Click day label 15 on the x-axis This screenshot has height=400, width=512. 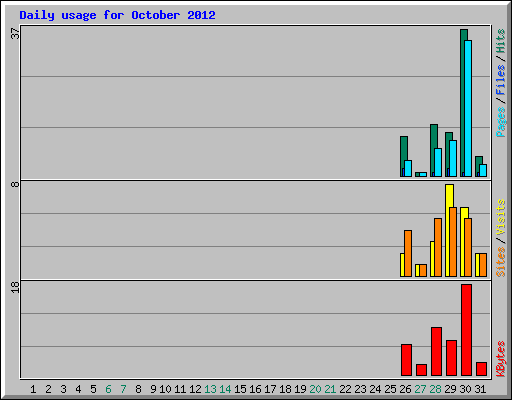(240, 389)
